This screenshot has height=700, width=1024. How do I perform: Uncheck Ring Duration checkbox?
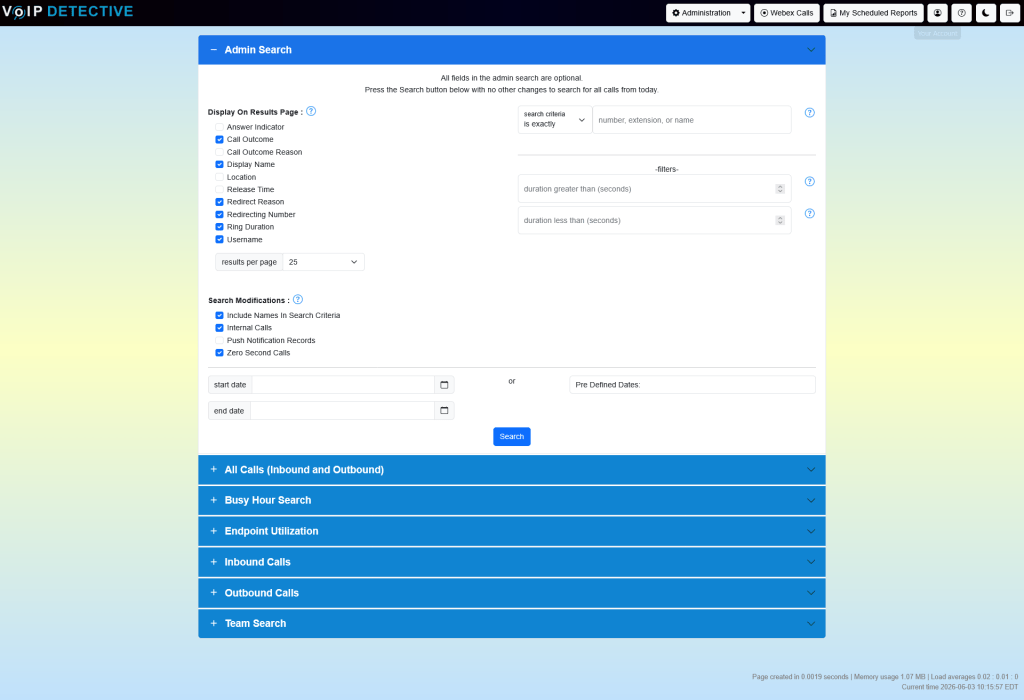pyautogui.click(x=219, y=227)
